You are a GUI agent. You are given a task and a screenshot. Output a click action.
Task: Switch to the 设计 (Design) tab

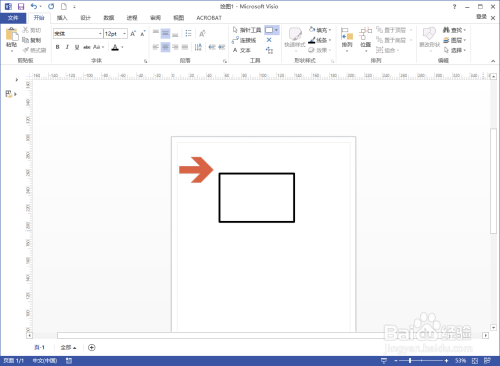click(x=85, y=18)
